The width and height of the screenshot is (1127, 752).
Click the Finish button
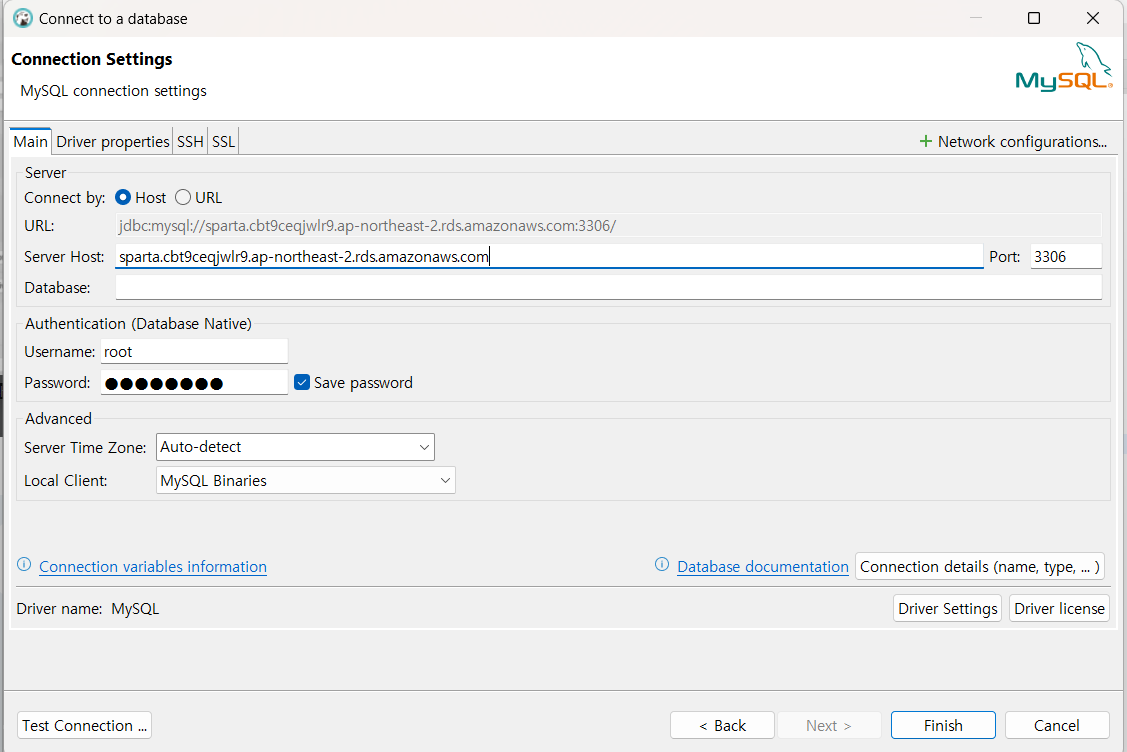click(x=943, y=725)
